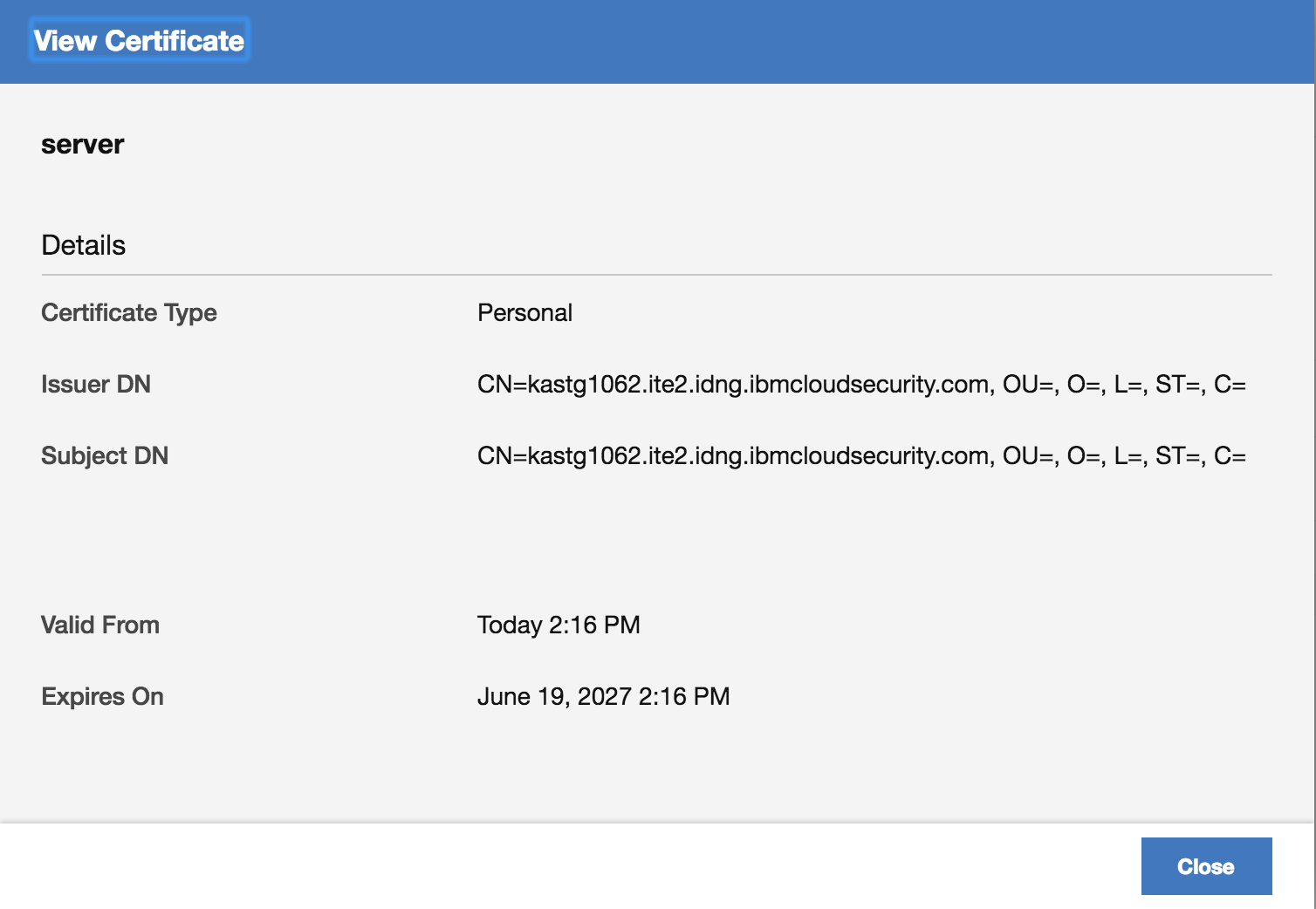Select the View Certificate dialog title

click(138, 40)
